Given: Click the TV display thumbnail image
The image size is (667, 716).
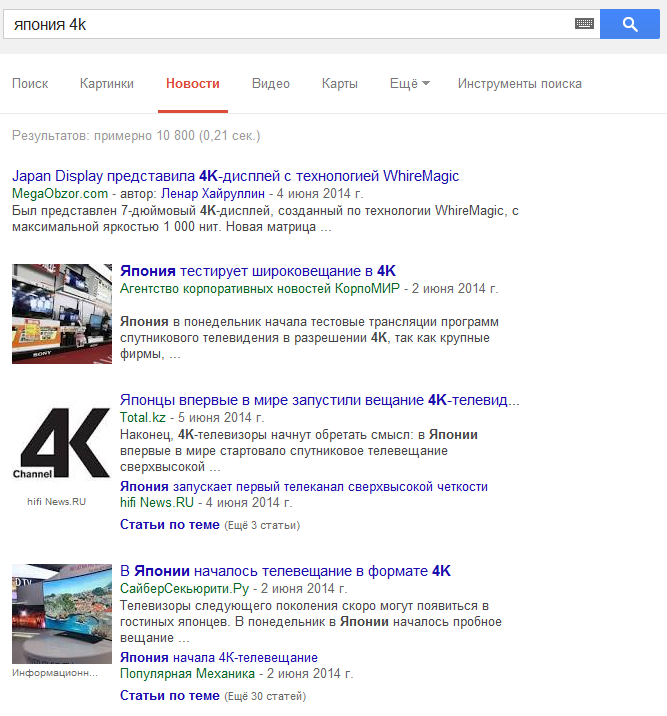Looking at the screenshot, I should coord(62,614).
